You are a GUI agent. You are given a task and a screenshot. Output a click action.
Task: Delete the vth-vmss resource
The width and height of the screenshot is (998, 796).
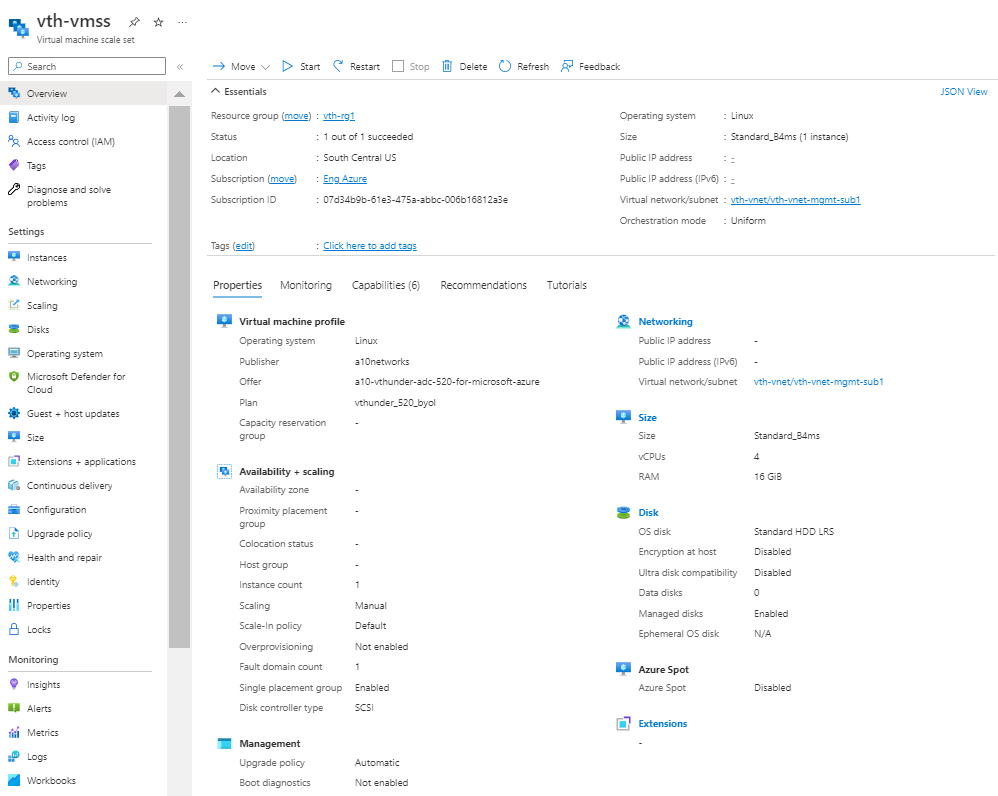(x=464, y=66)
